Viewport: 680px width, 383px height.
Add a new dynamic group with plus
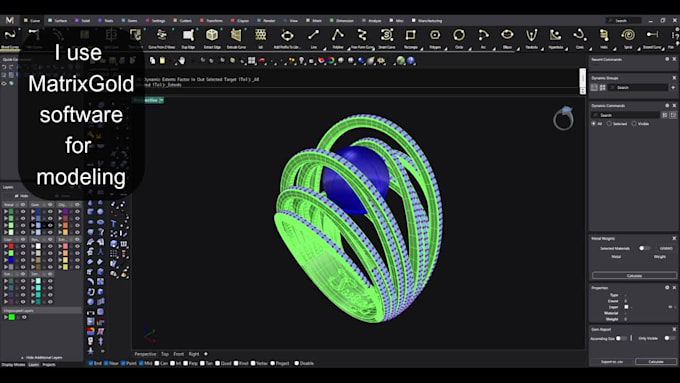coord(673,88)
